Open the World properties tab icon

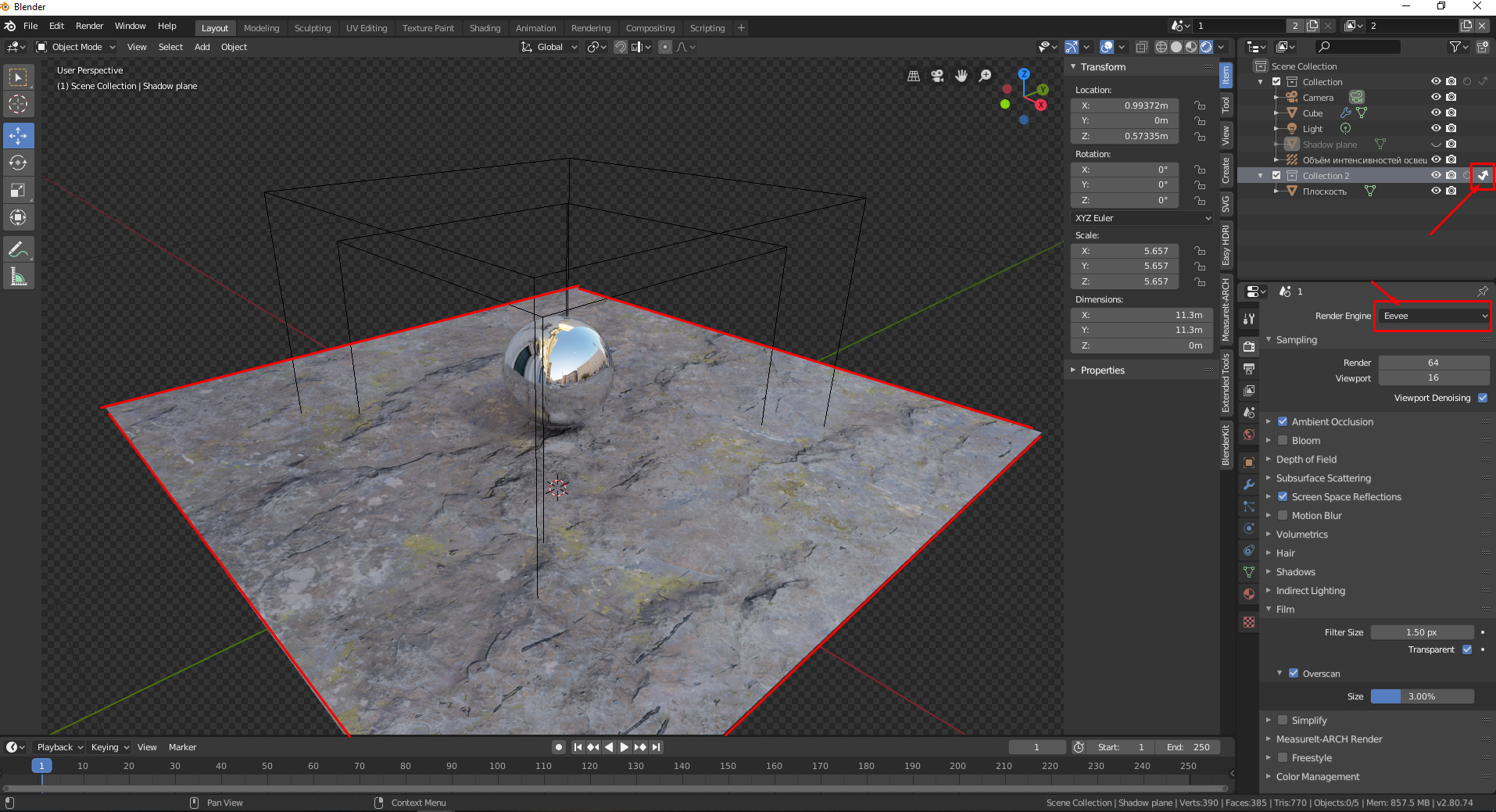pyautogui.click(x=1249, y=435)
